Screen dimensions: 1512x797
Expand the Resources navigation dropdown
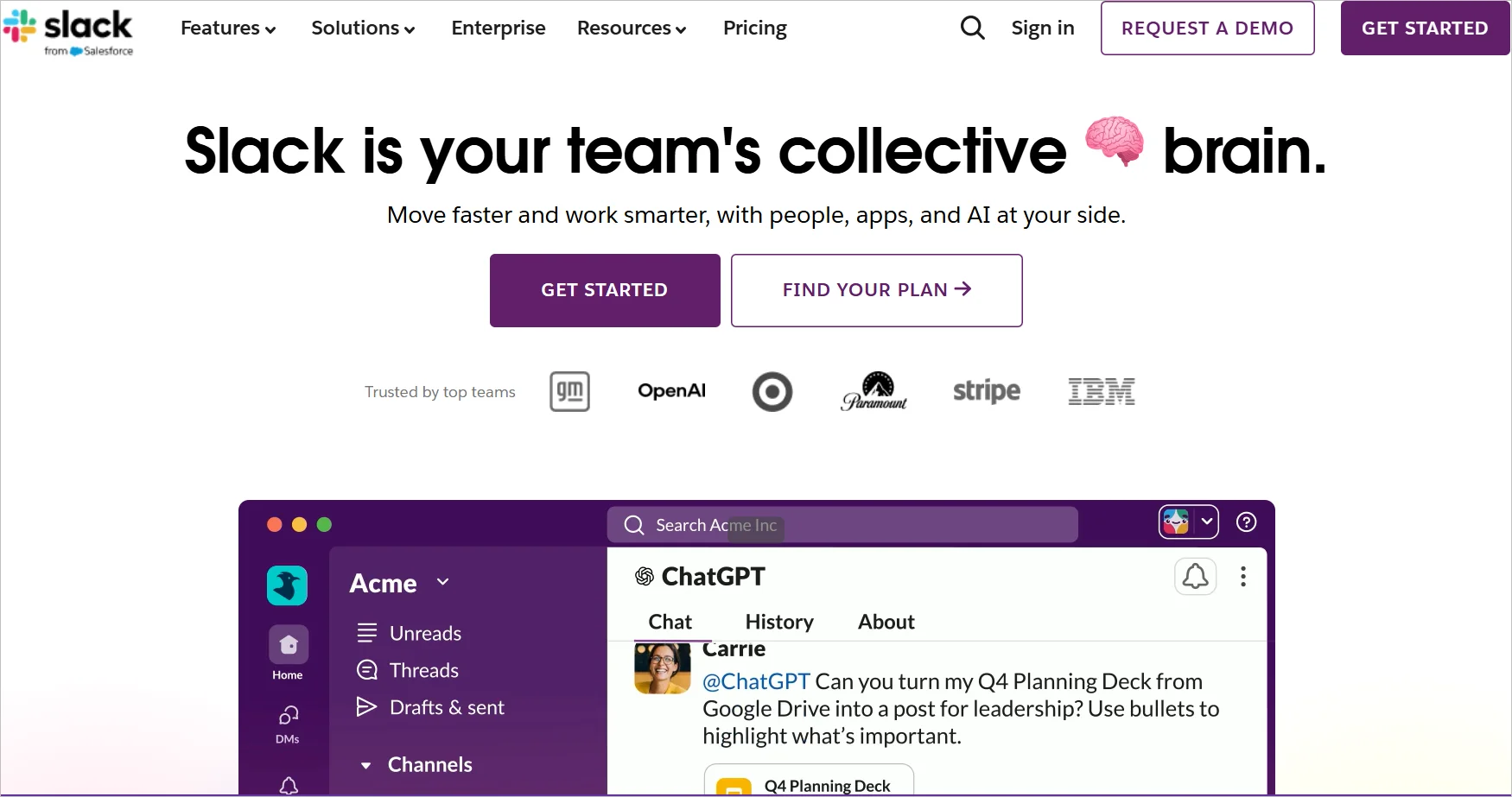pyautogui.click(x=632, y=28)
